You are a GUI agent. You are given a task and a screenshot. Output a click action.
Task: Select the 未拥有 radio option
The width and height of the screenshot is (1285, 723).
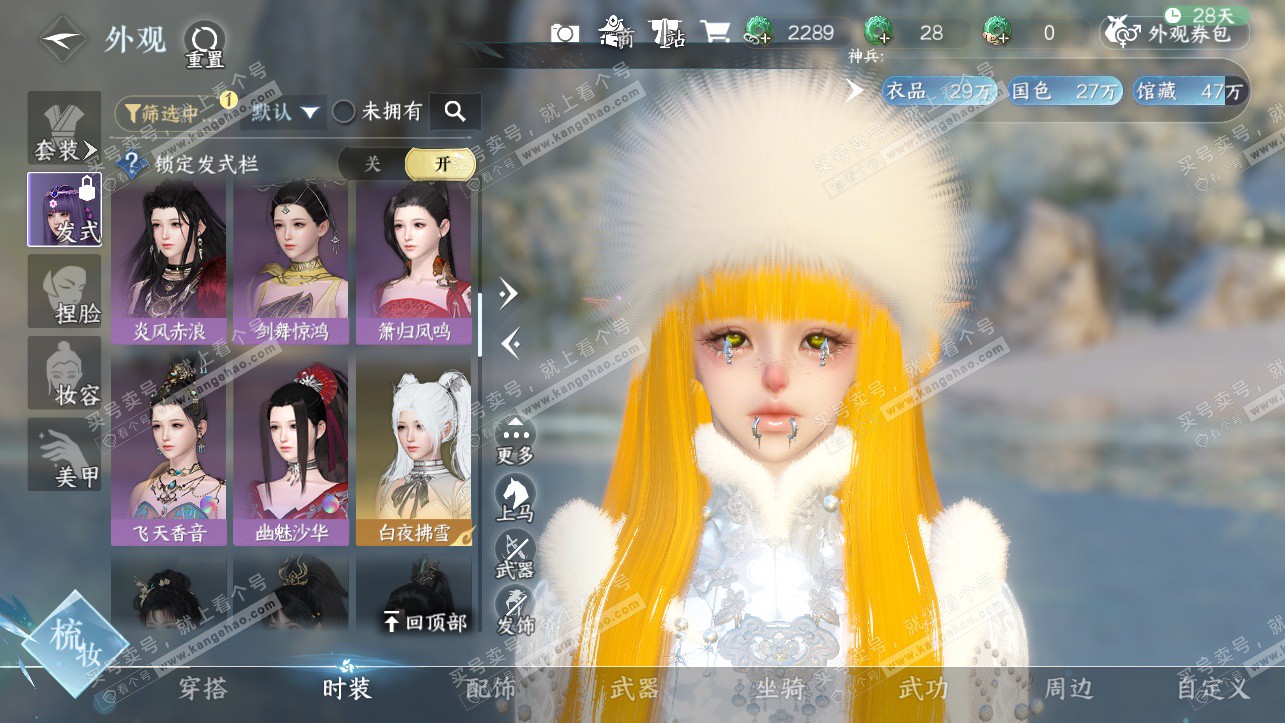[x=344, y=112]
